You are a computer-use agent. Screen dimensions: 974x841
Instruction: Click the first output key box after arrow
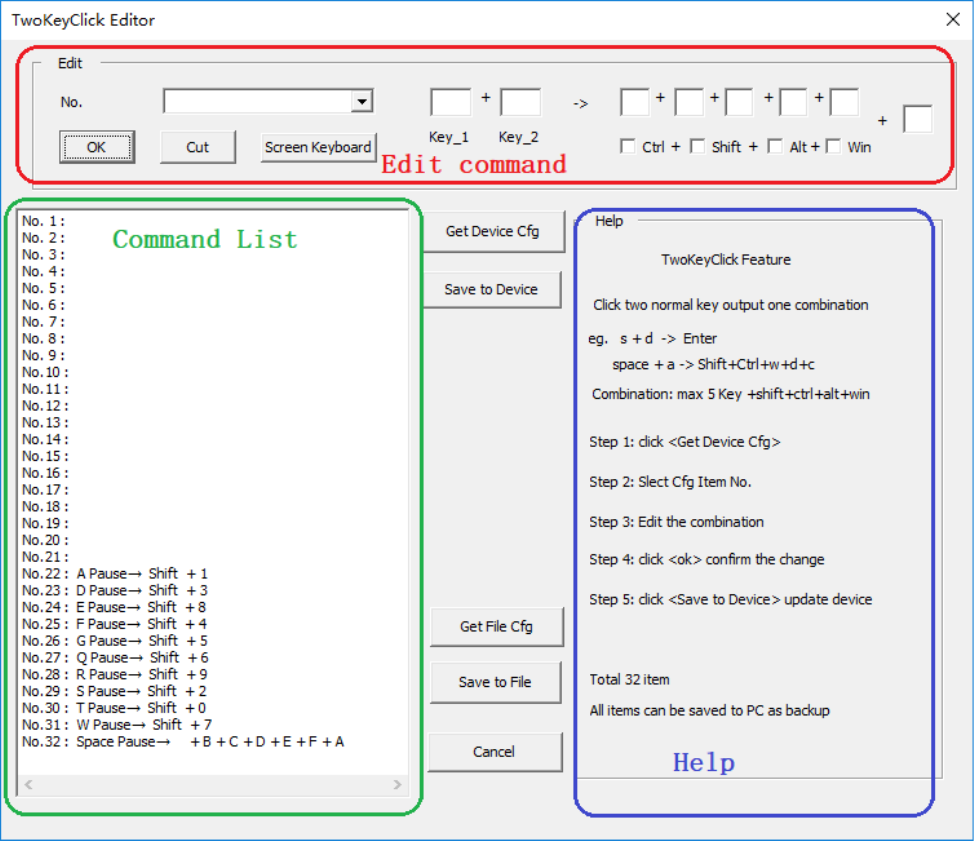[x=635, y=102]
